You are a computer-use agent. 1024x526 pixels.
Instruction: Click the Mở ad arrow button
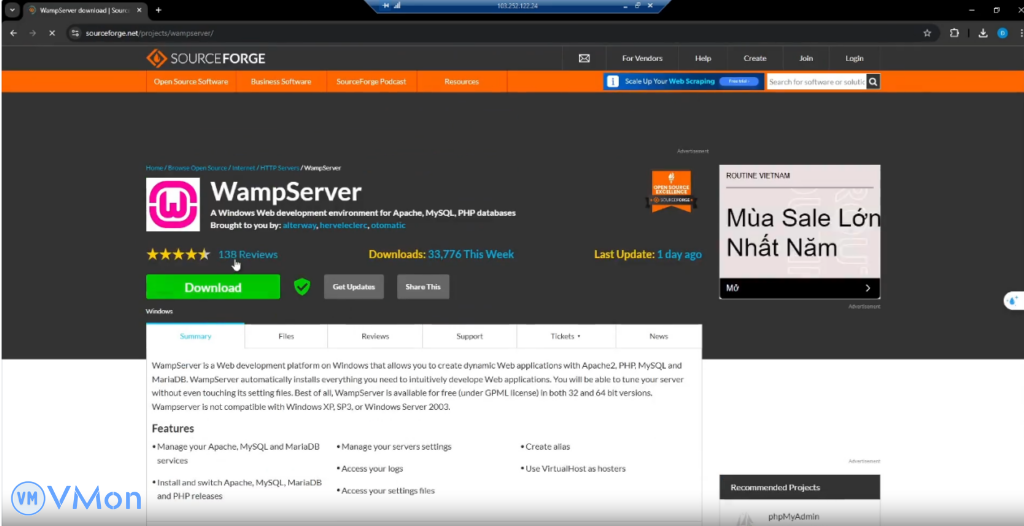(x=867, y=288)
